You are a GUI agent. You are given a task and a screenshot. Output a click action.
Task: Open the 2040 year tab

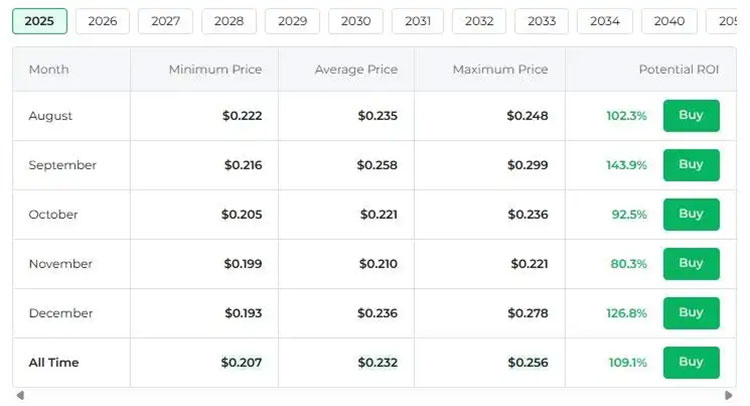pos(669,21)
